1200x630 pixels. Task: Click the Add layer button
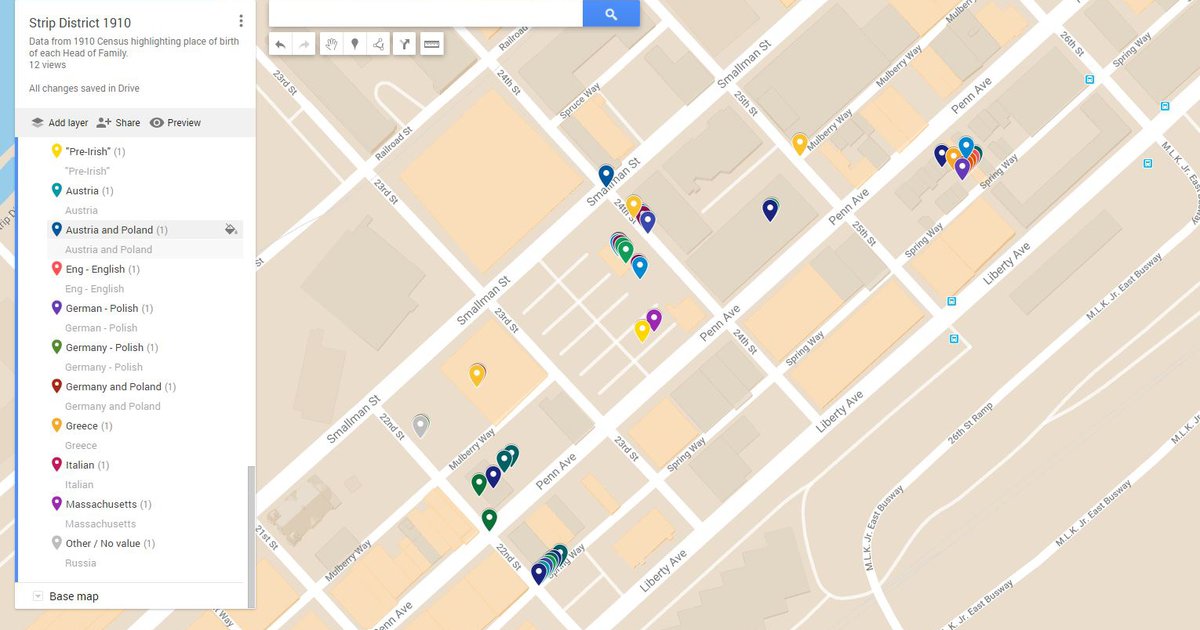tap(60, 122)
